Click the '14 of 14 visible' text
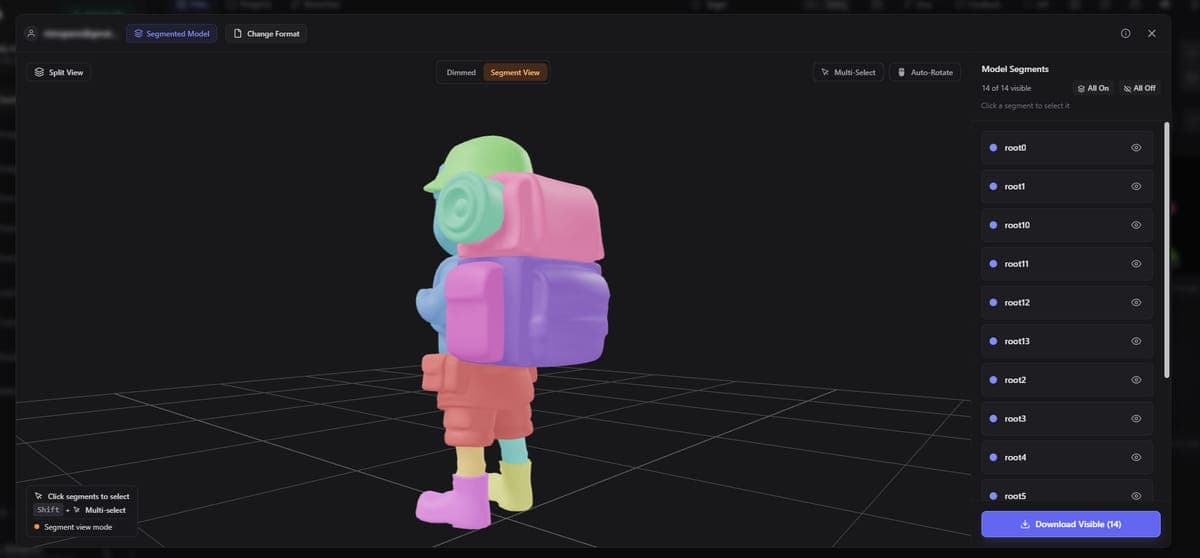Viewport: 1200px width, 558px height. point(1006,89)
